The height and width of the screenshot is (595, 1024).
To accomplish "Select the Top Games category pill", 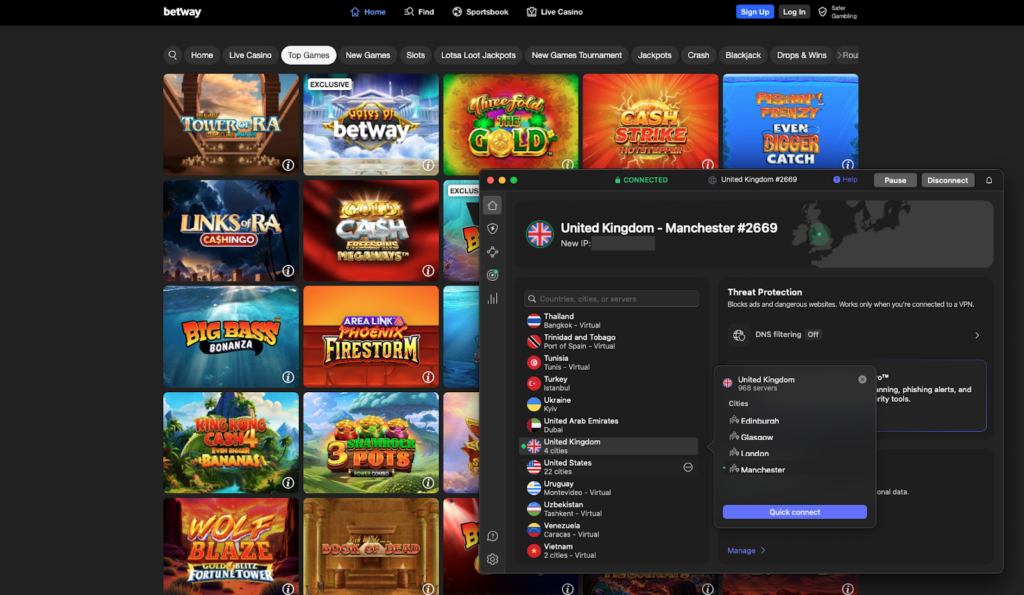I will pos(308,55).
